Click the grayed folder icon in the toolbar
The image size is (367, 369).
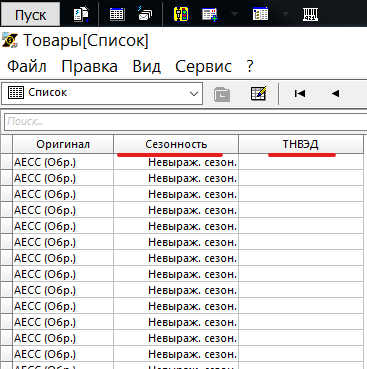[222, 94]
